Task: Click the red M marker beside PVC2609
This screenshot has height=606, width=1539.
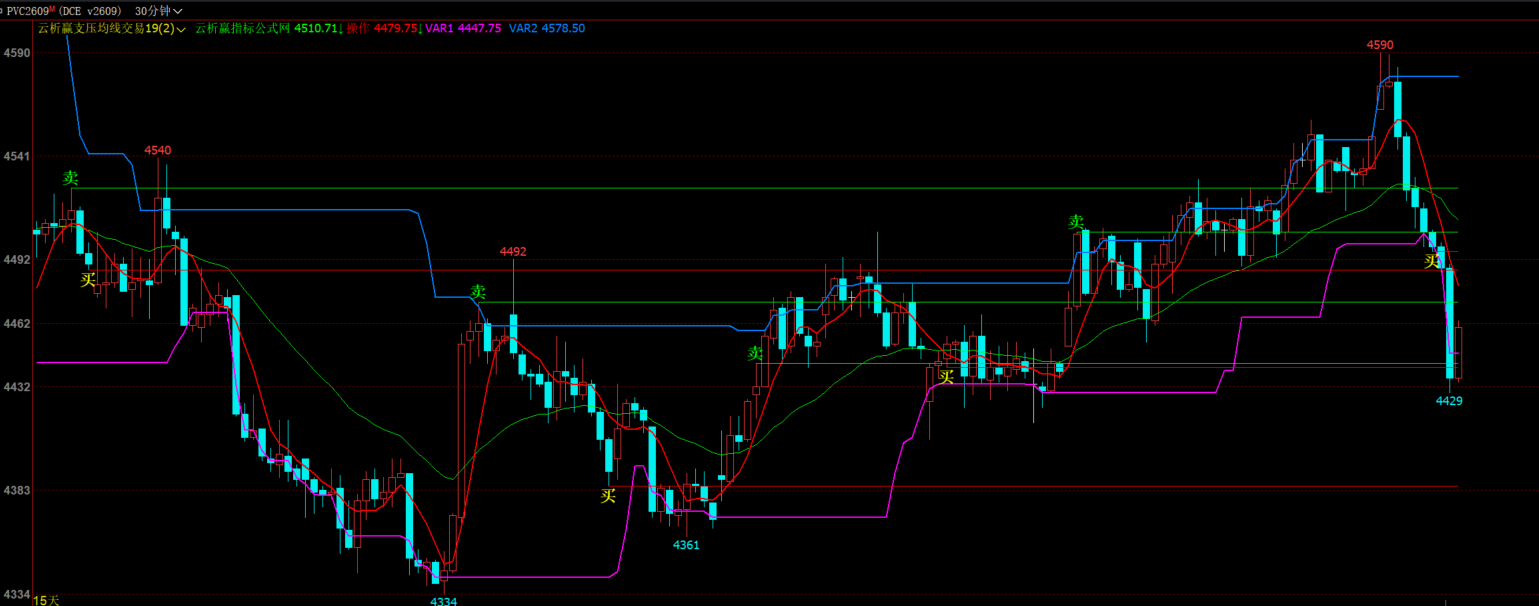Action: pyautogui.click(x=52, y=9)
